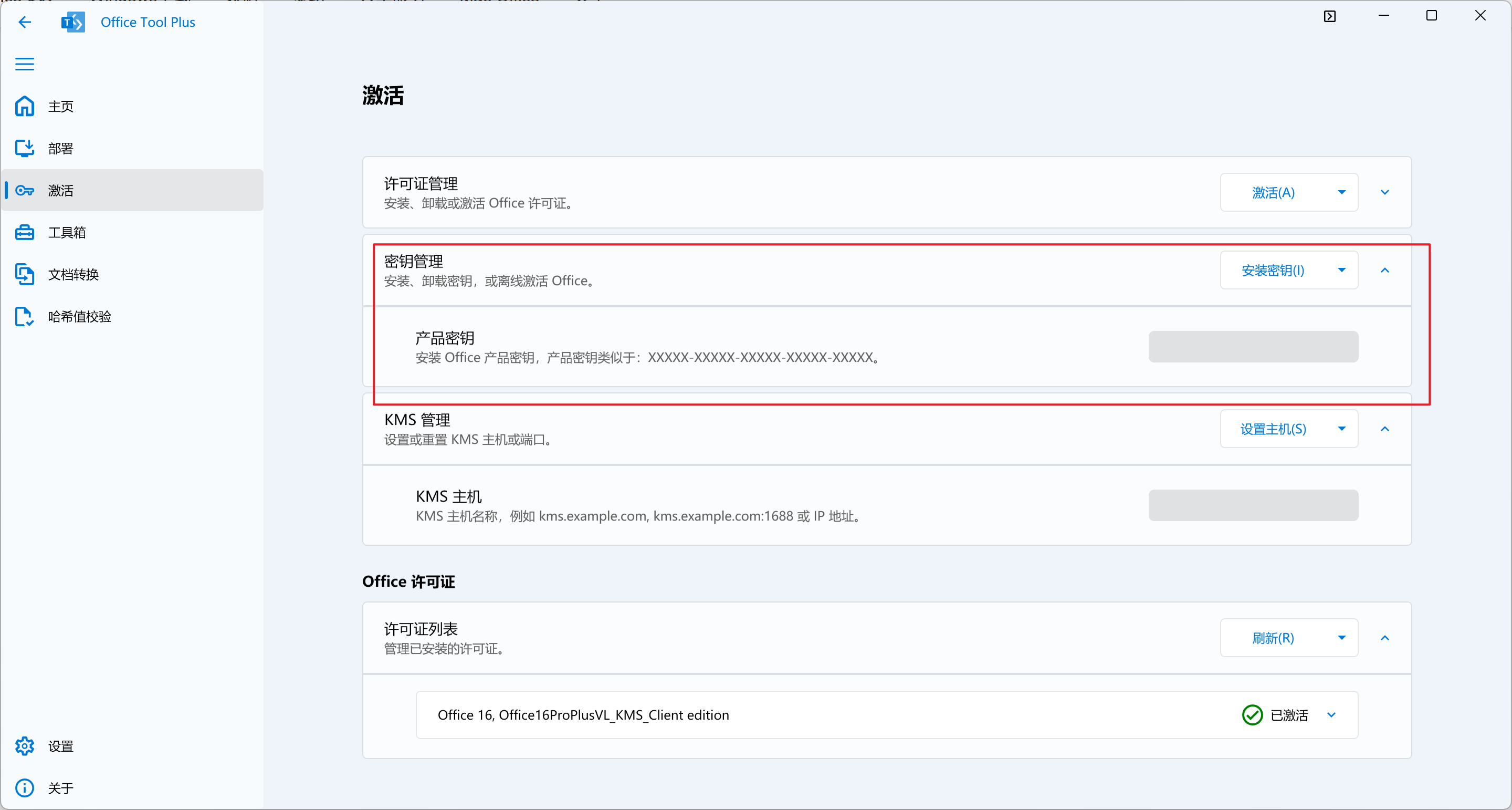Collapse the KMS 管理 section
This screenshot has height=810, width=1512.
[1384, 429]
